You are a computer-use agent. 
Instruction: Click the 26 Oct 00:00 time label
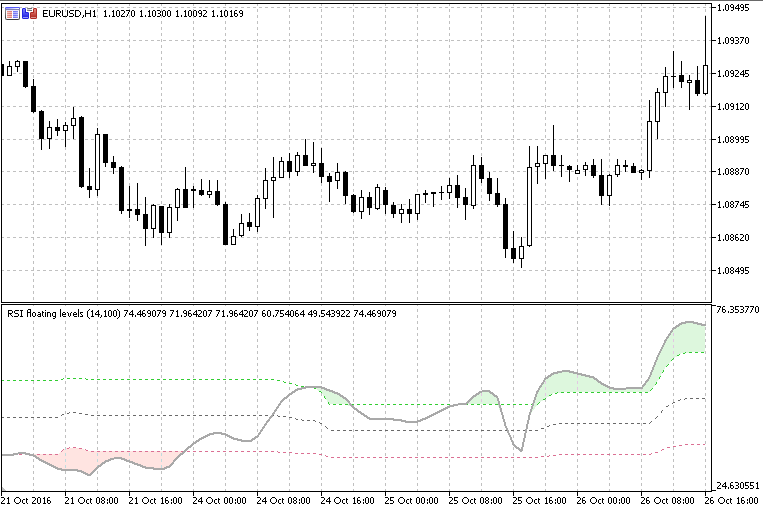[603, 501]
